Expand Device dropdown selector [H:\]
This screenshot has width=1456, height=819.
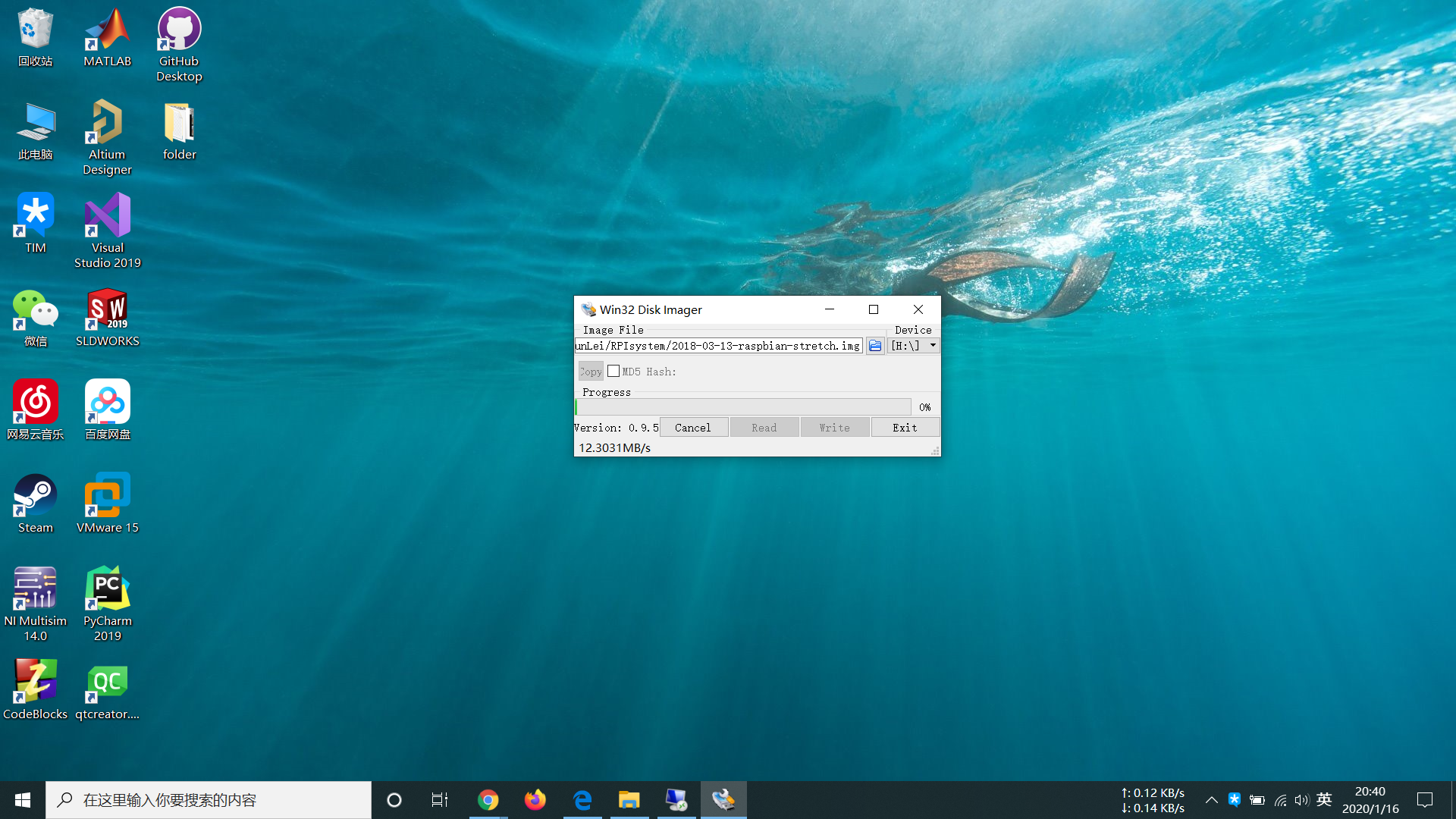pos(932,345)
